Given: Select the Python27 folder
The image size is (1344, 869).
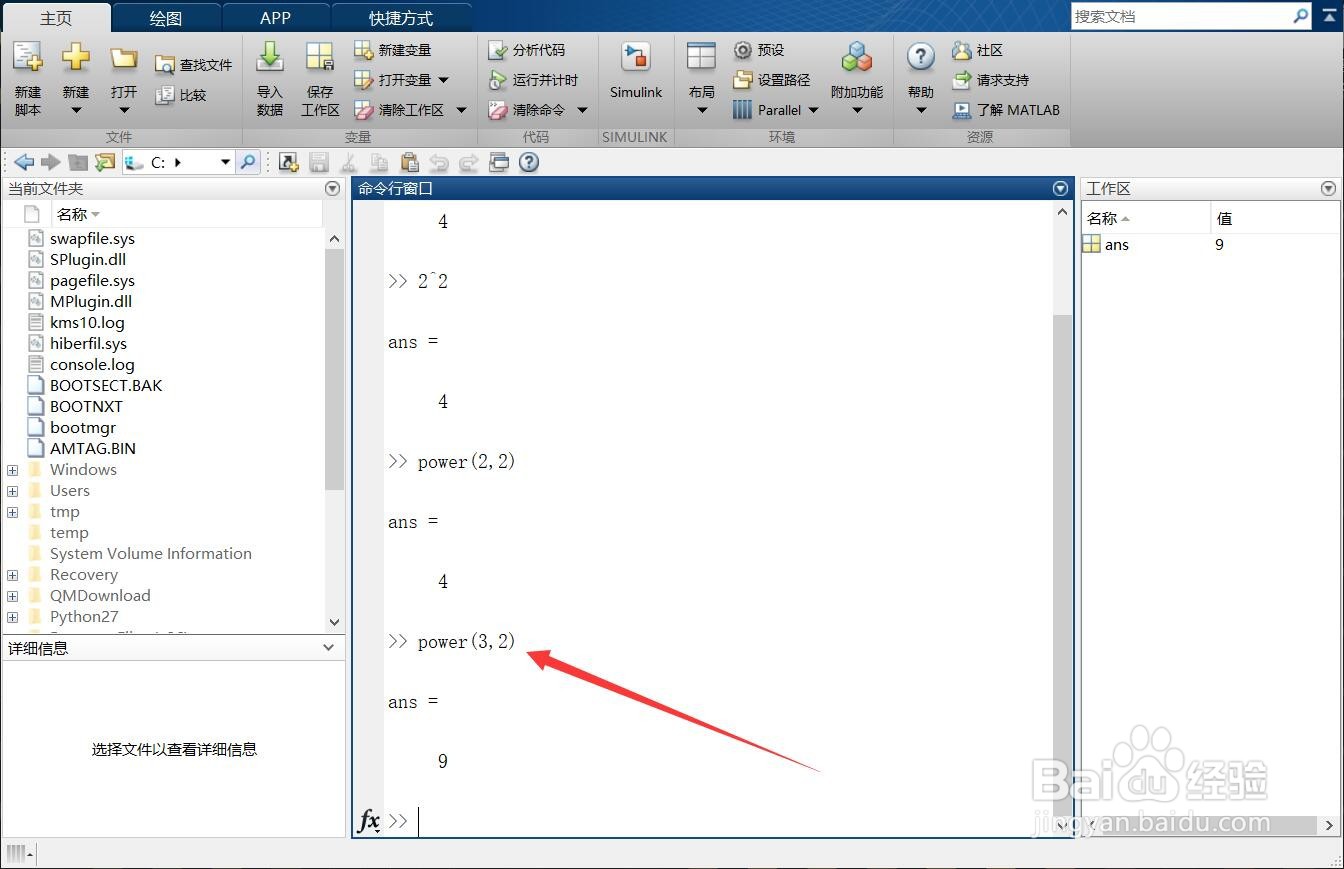Looking at the screenshot, I should (84, 617).
